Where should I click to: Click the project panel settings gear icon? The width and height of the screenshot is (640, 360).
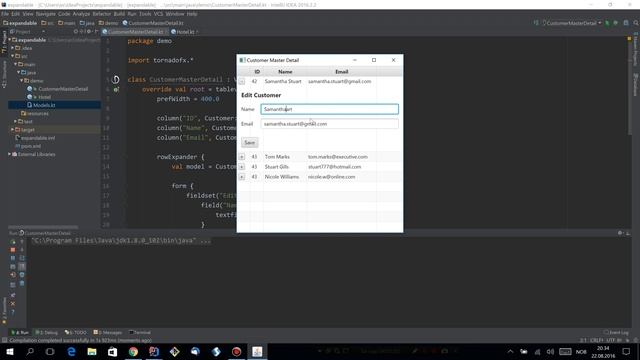tap(89, 31)
